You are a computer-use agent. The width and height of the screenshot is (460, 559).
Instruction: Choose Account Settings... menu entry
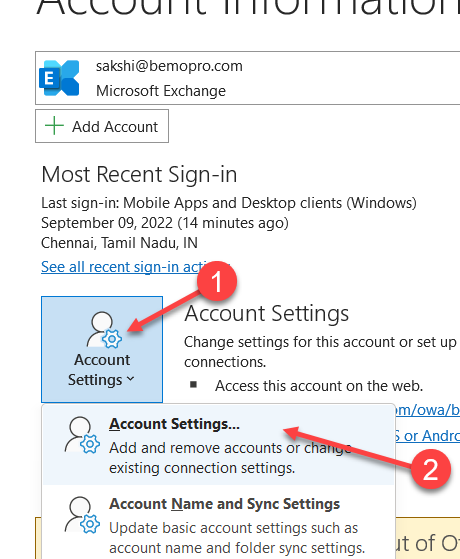218,445
